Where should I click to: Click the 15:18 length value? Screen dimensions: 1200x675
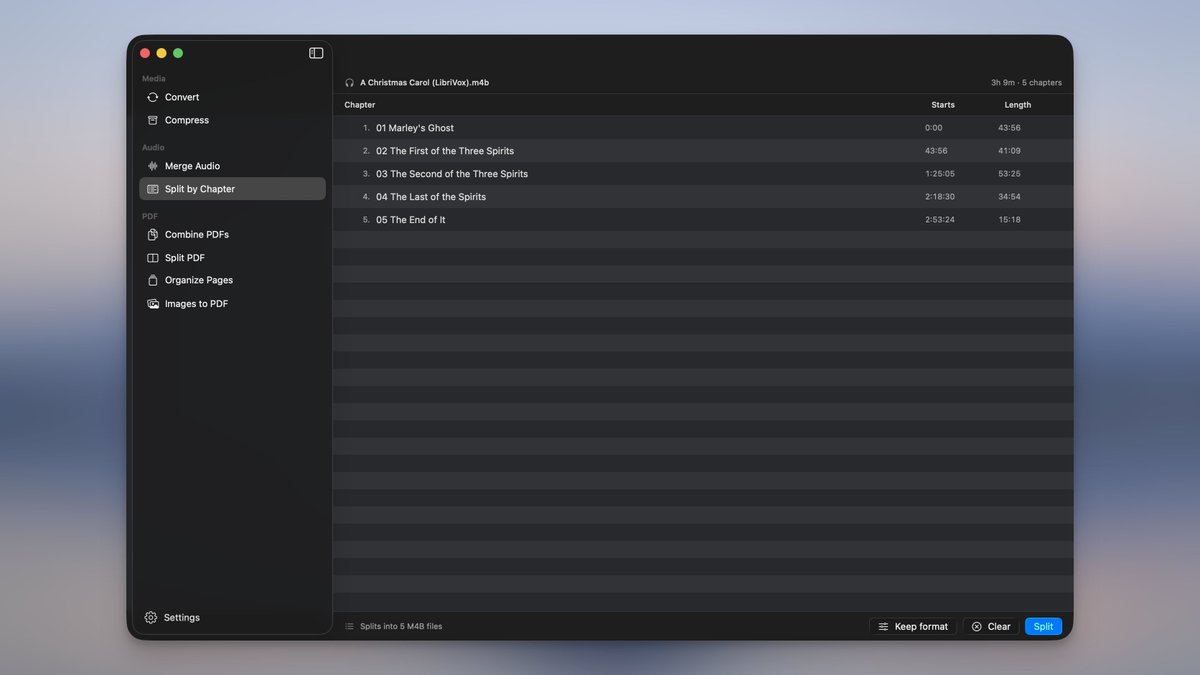(1009, 220)
